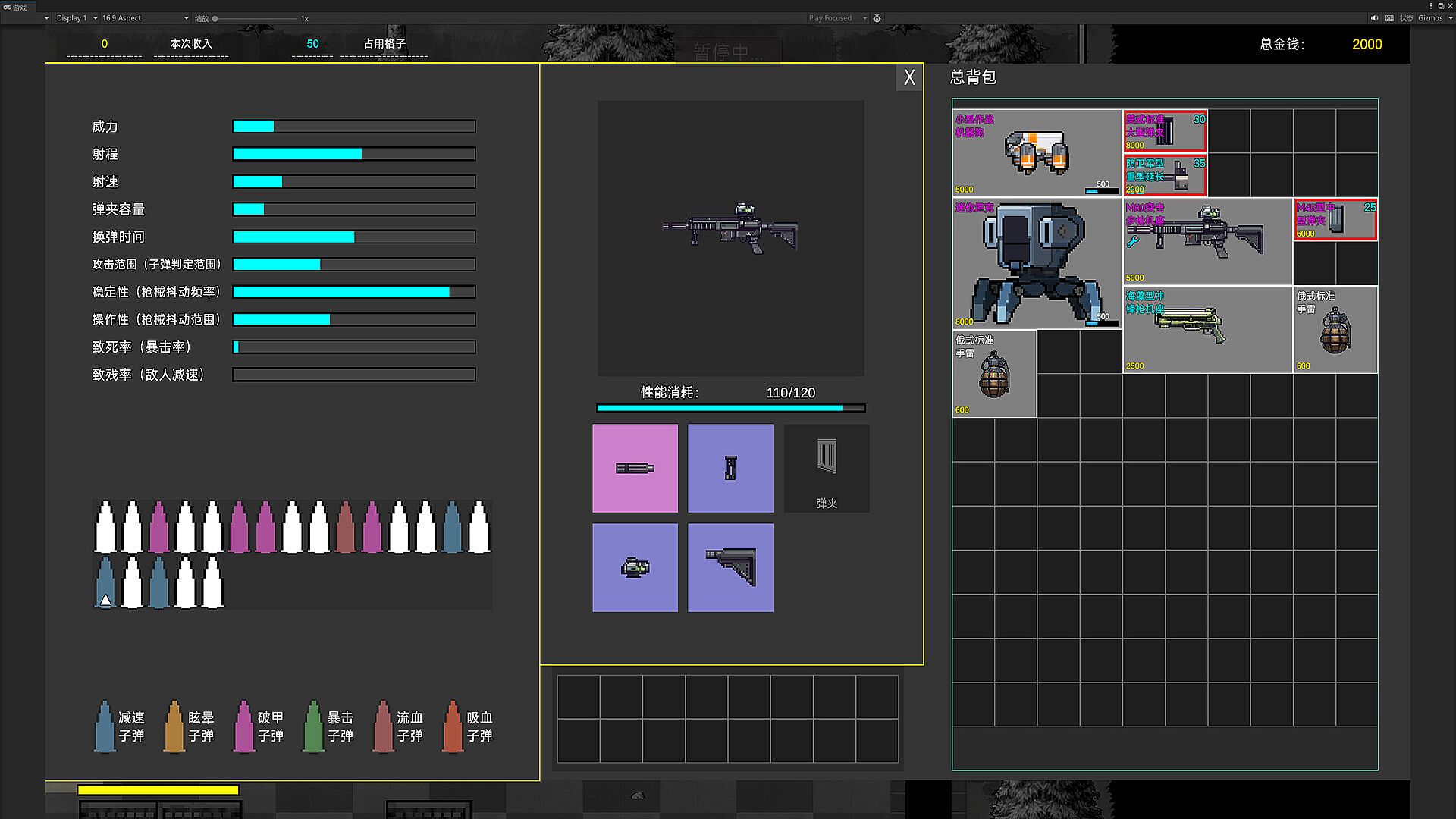
Task: Click the scope attachment slot
Action: [x=635, y=567]
